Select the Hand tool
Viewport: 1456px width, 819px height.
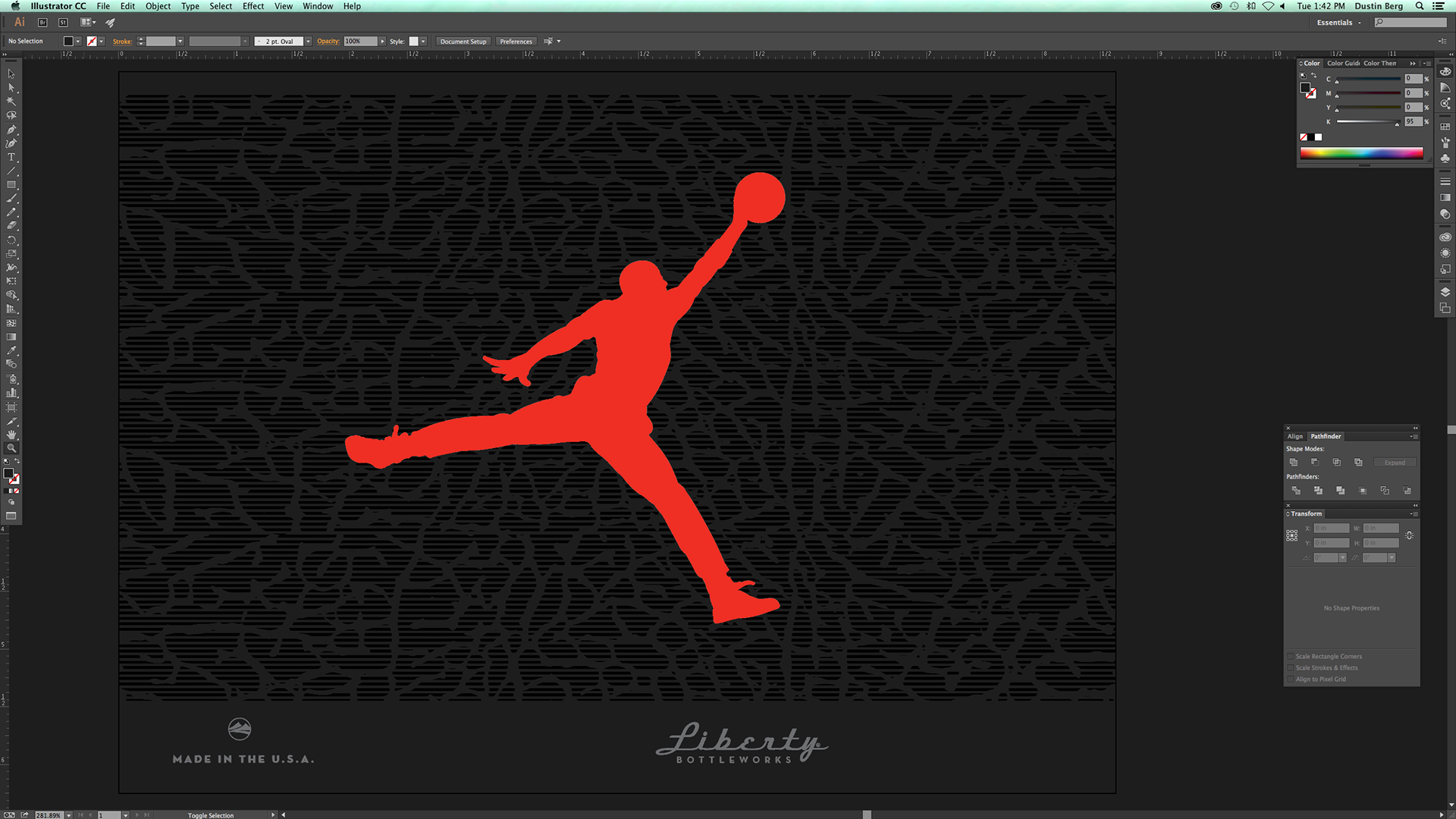click(11, 435)
